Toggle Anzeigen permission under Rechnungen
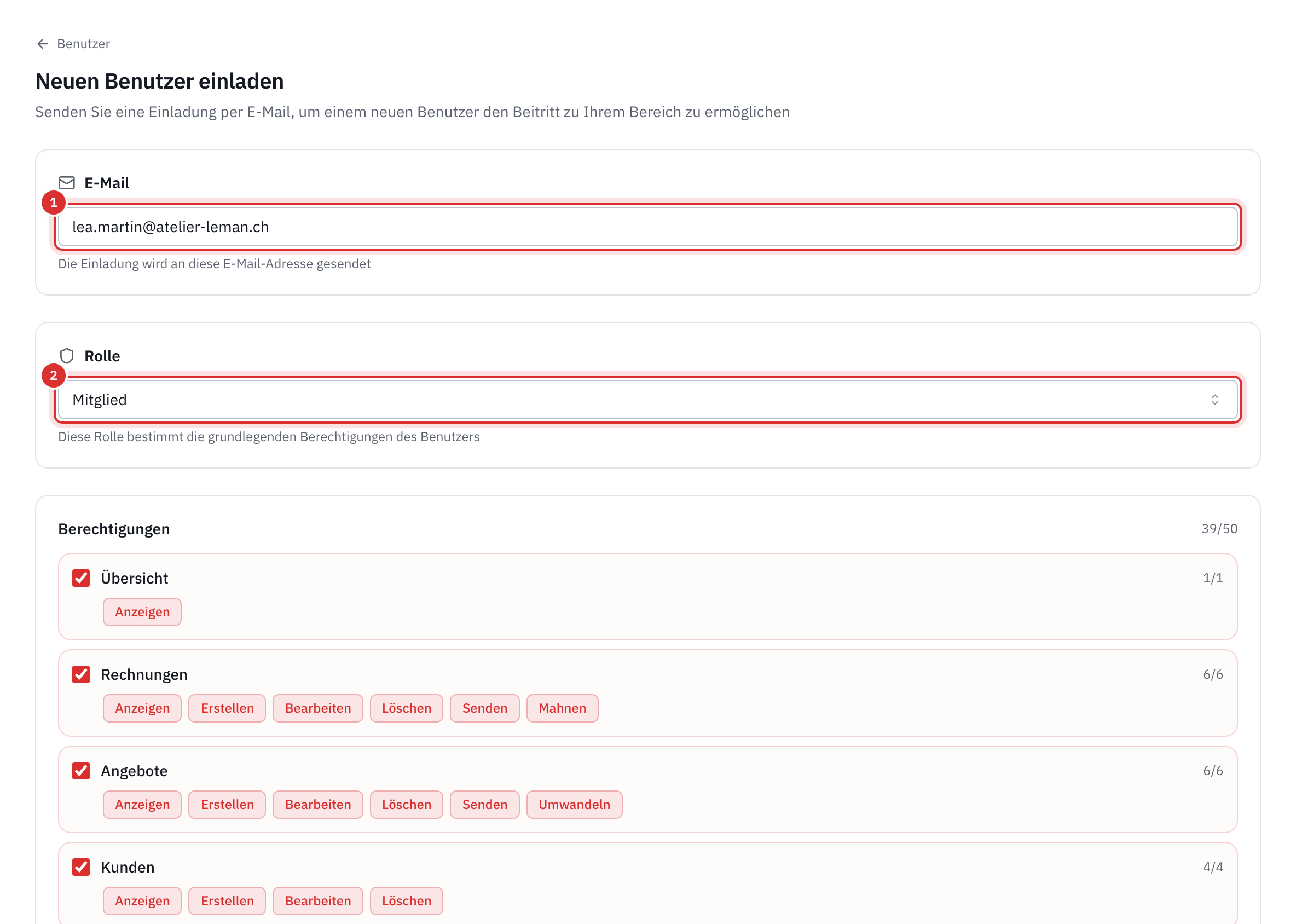 pos(142,708)
